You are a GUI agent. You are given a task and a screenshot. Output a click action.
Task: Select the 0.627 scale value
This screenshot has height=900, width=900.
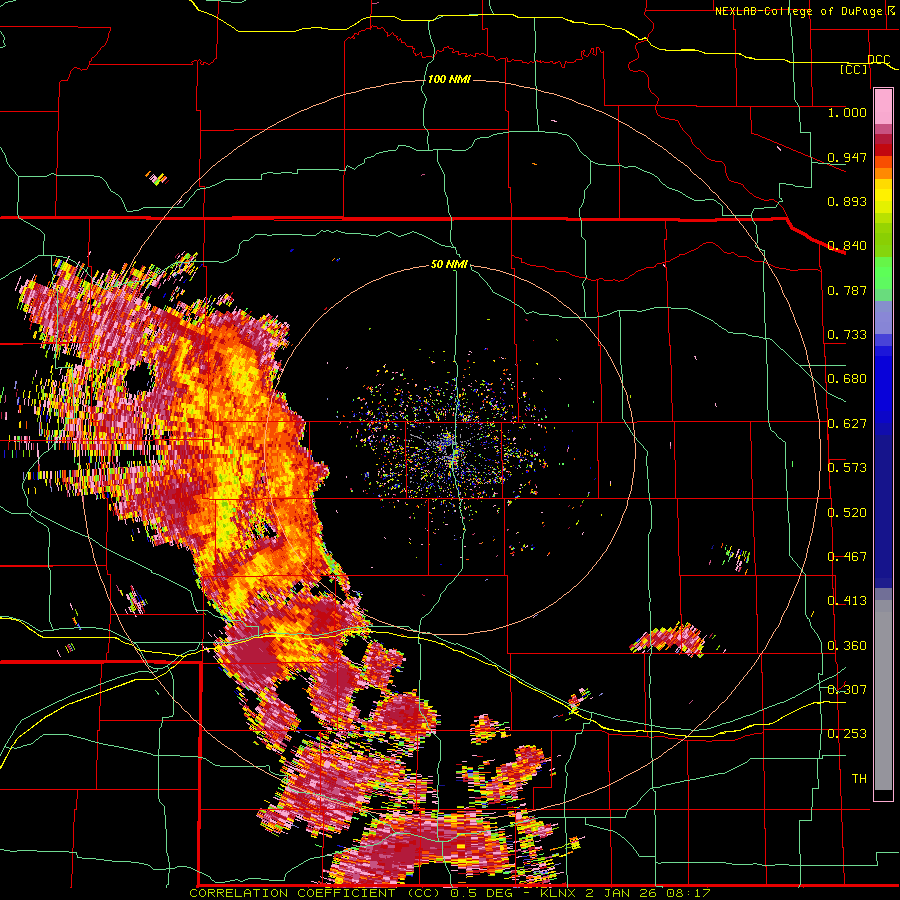(x=847, y=424)
